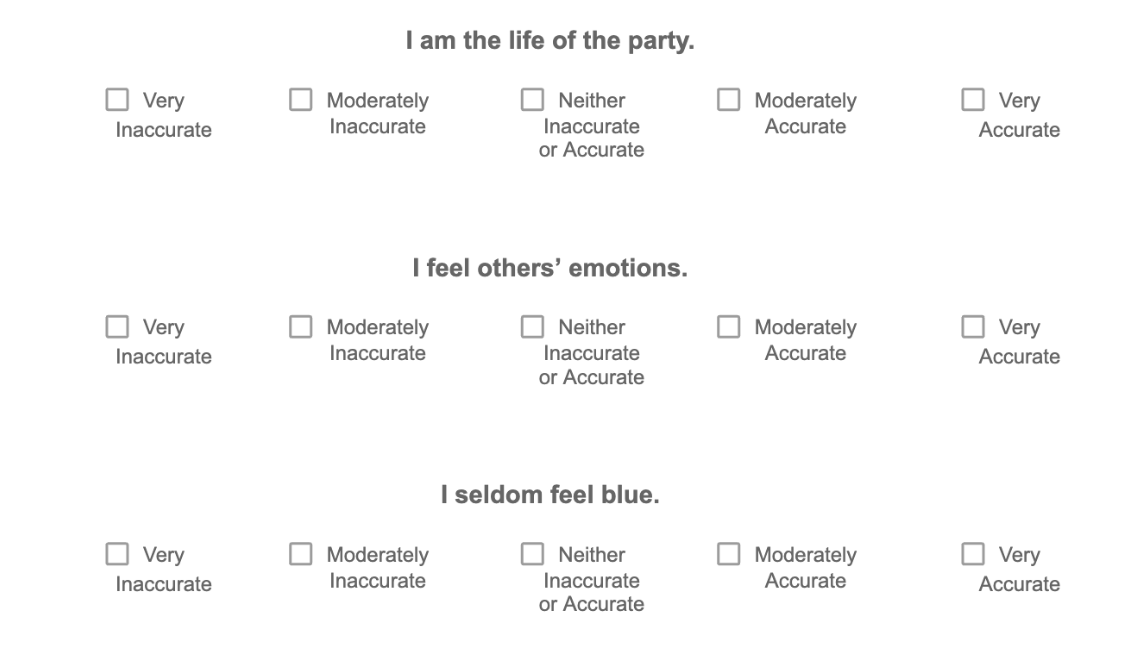Check 'Moderately Inaccurate' for life of the party
This screenshot has height=670, width=1144.
tap(301, 100)
